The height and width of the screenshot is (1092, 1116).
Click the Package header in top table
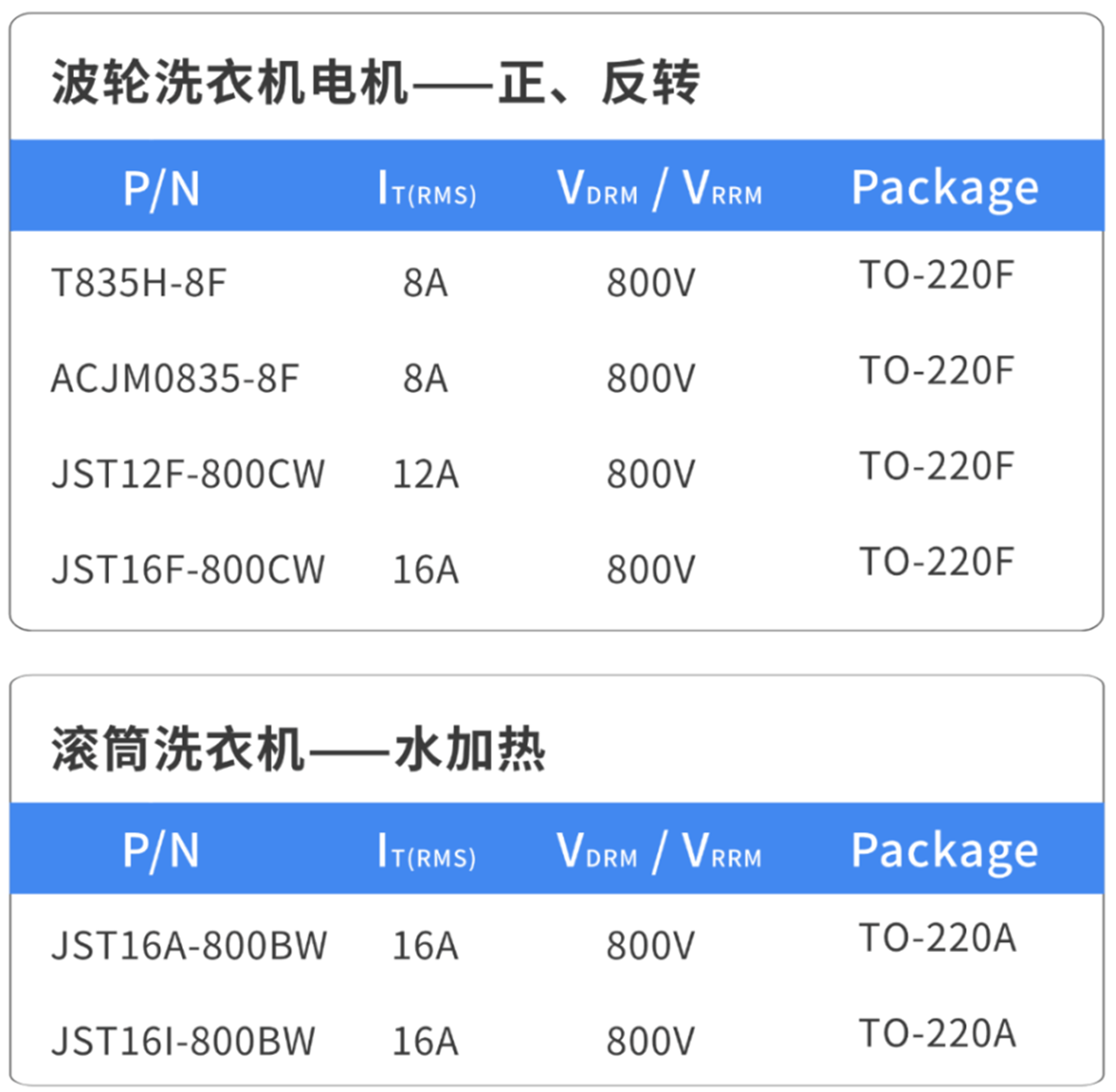point(944,189)
